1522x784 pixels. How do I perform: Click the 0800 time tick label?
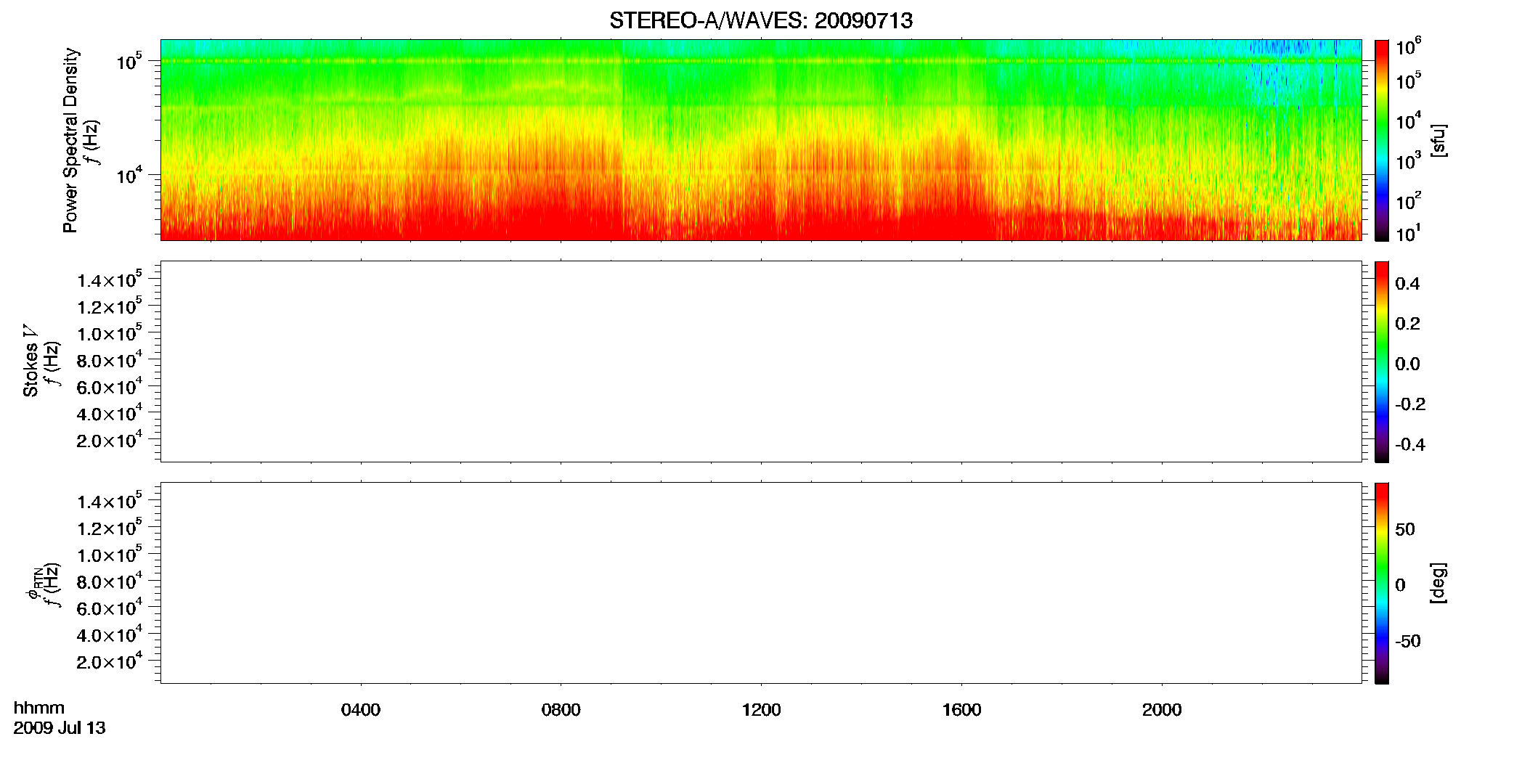pyautogui.click(x=561, y=710)
